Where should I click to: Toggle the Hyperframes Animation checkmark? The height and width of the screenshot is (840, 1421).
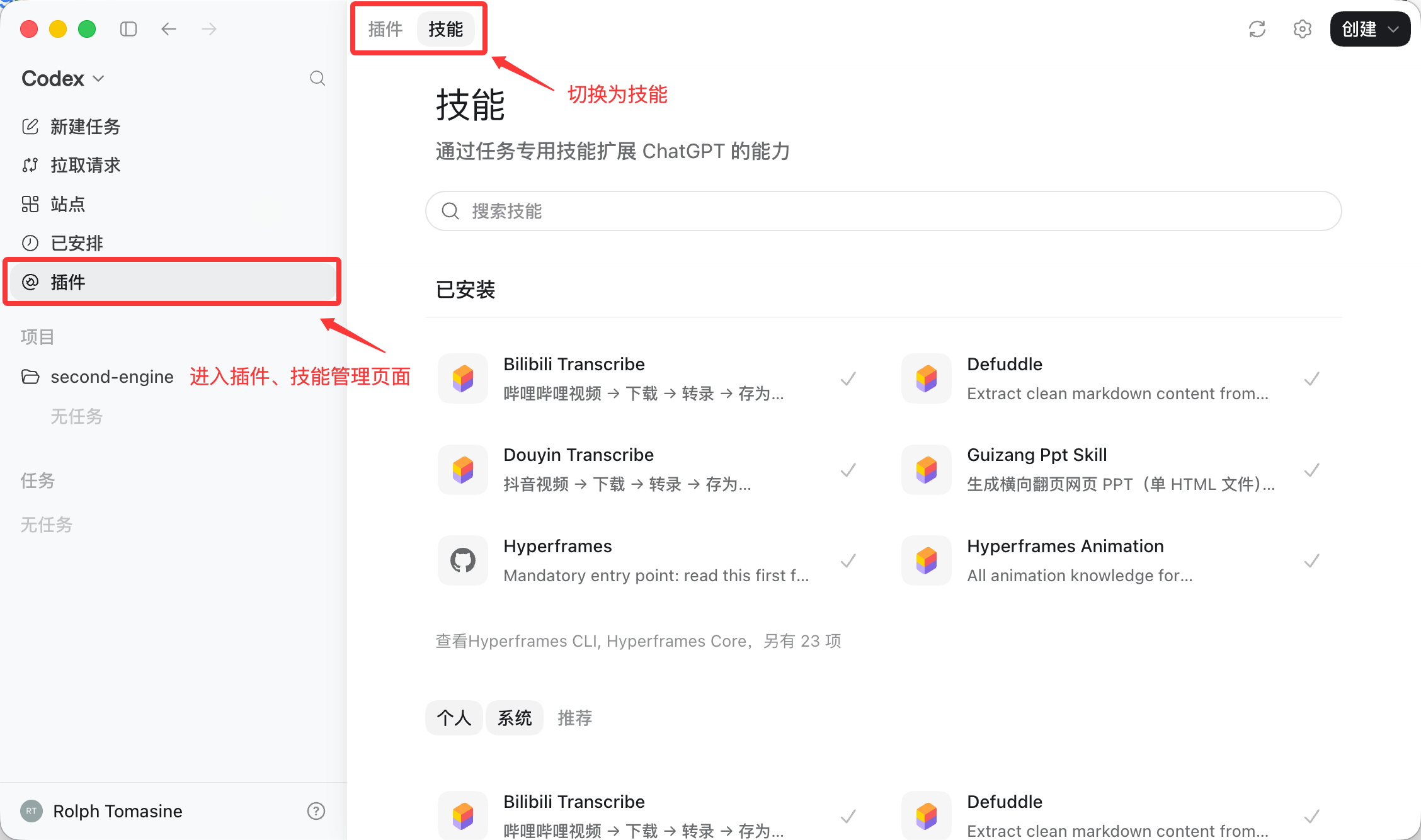point(1312,560)
